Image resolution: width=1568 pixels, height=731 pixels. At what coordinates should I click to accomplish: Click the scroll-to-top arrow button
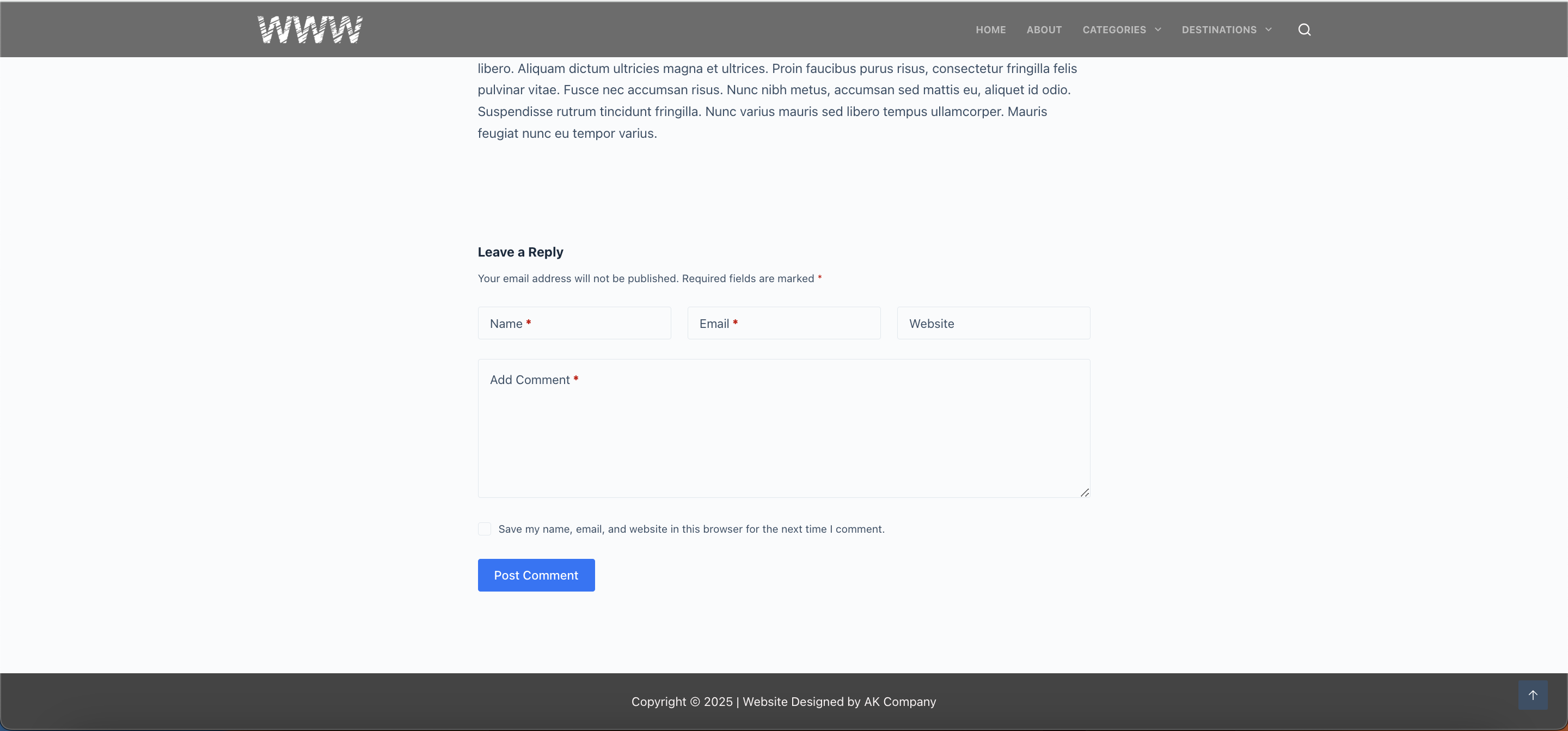tap(1532, 695)
